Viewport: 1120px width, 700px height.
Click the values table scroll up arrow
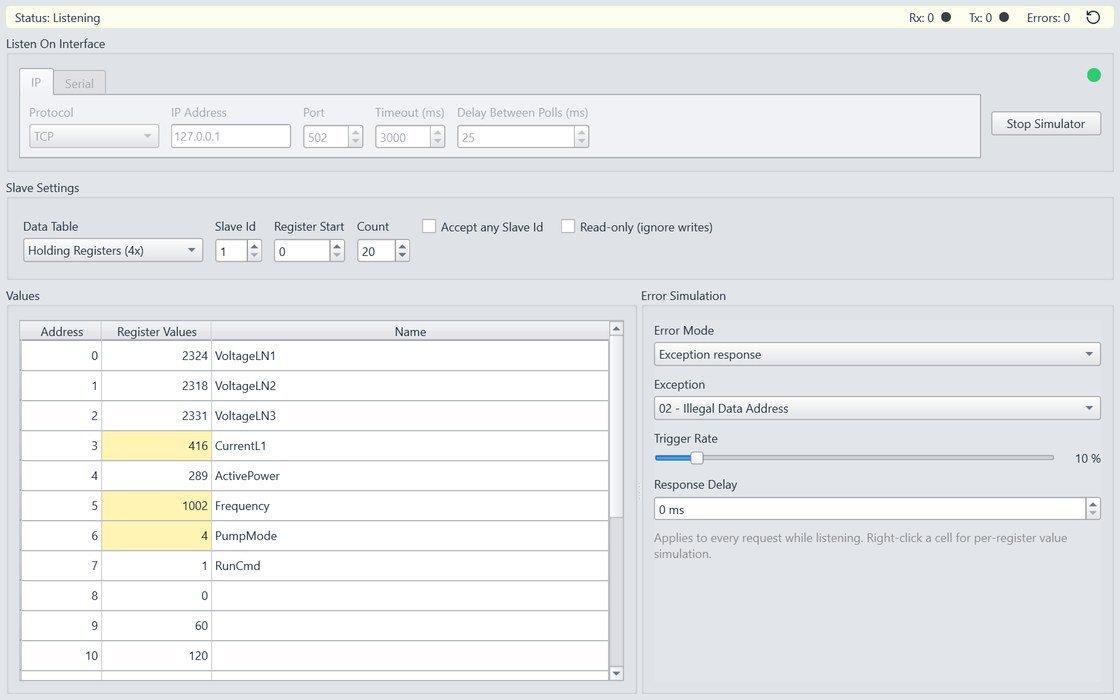[616, 329]
